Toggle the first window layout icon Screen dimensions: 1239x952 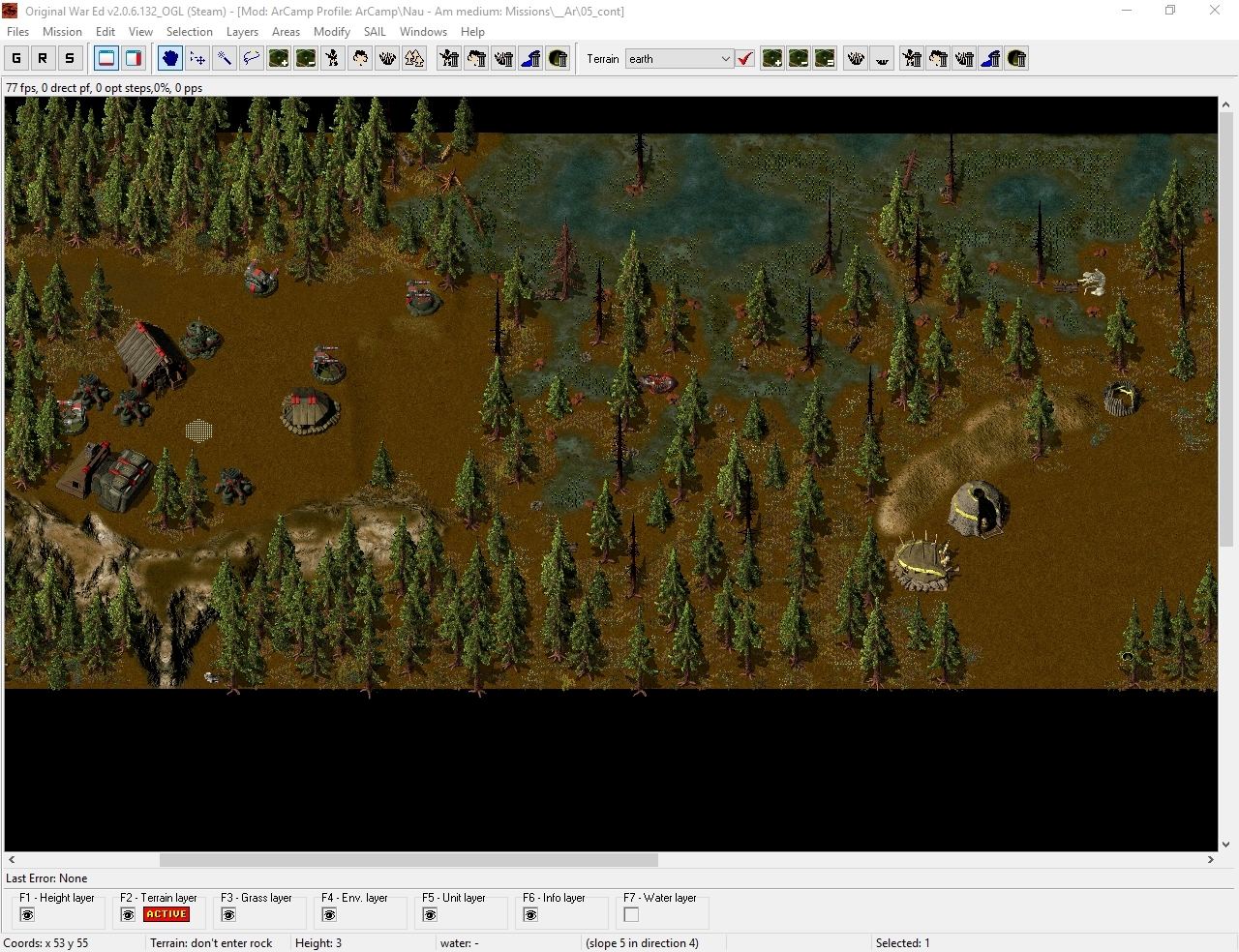[x=106, y=59]
